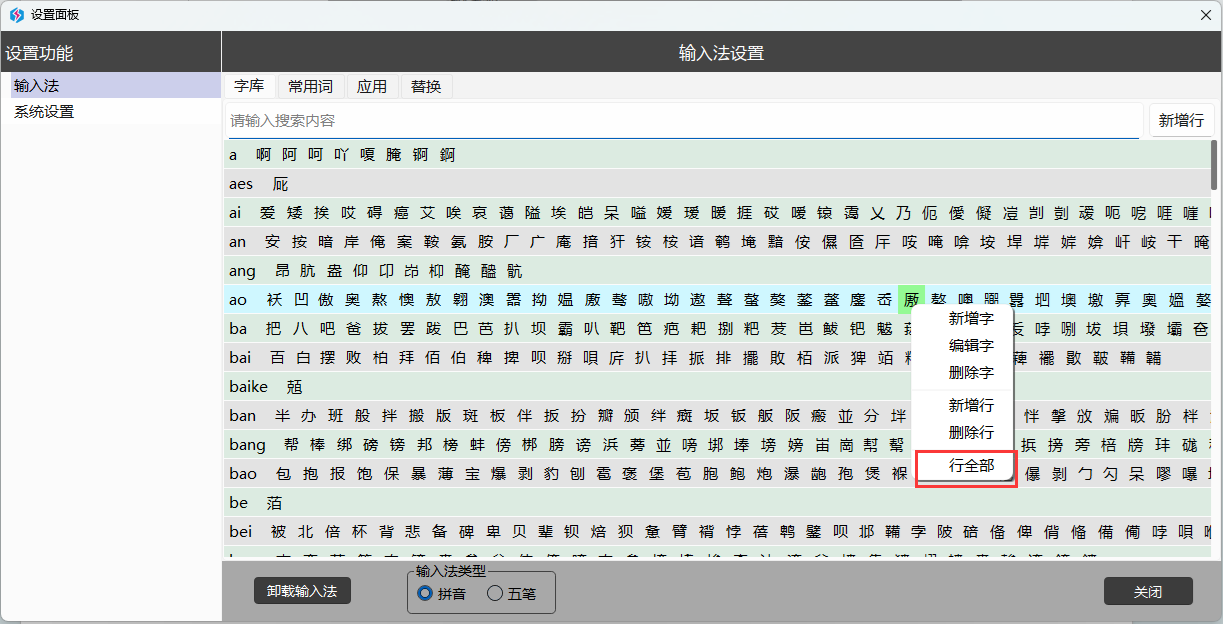This screenshot has height=624, width=1223.
Task: Select 删除字 in the context menu
Action: (970, 373)
